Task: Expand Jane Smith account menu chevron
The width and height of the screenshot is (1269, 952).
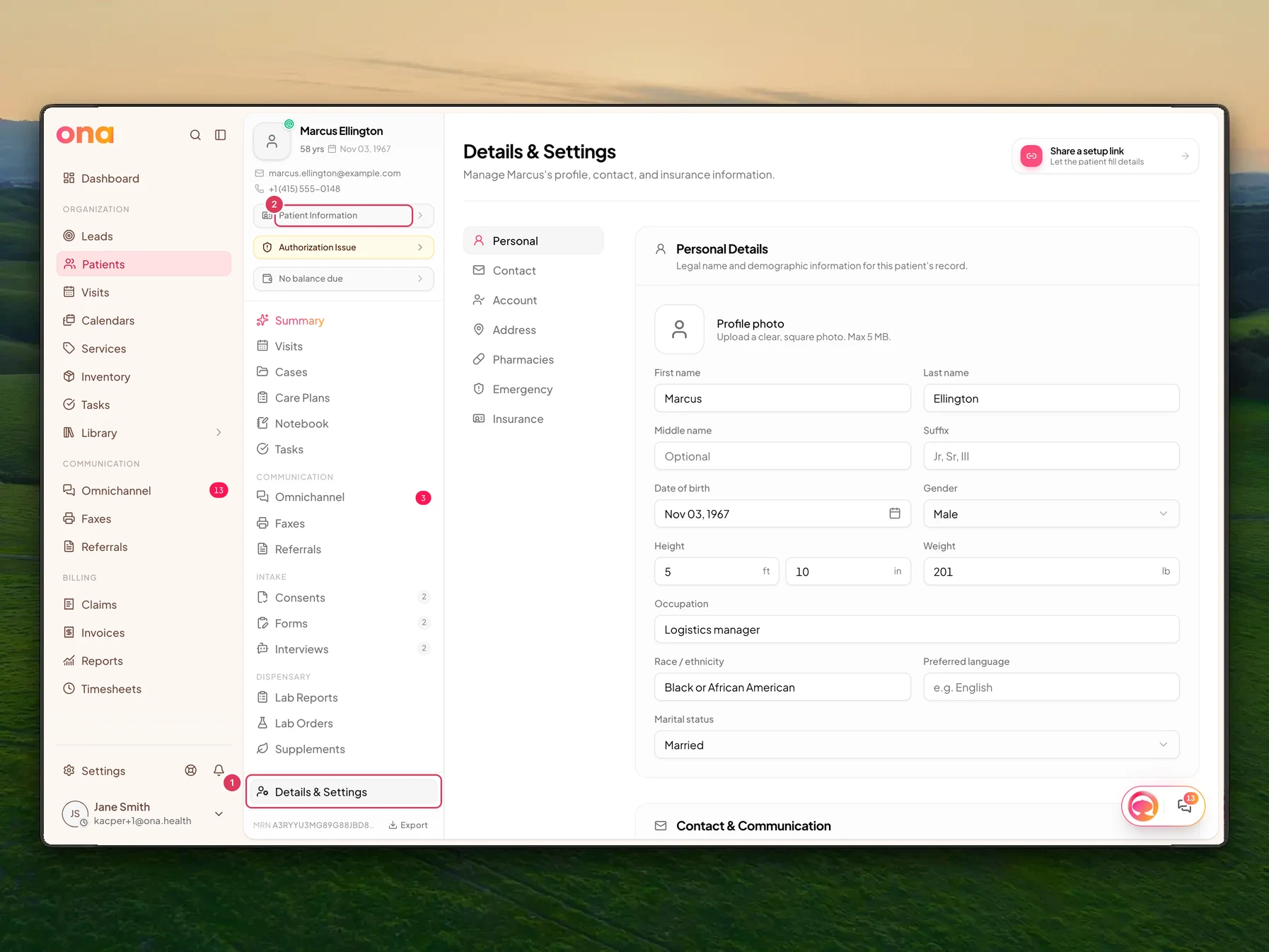Action: (219, 814)
